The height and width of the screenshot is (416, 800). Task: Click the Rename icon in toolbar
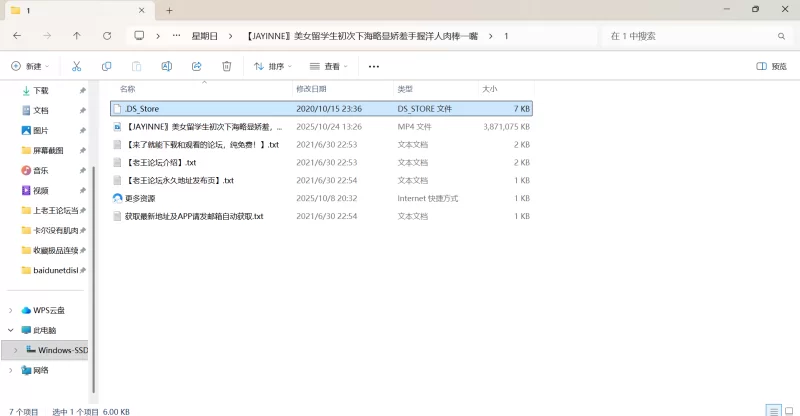coord(167,66)
